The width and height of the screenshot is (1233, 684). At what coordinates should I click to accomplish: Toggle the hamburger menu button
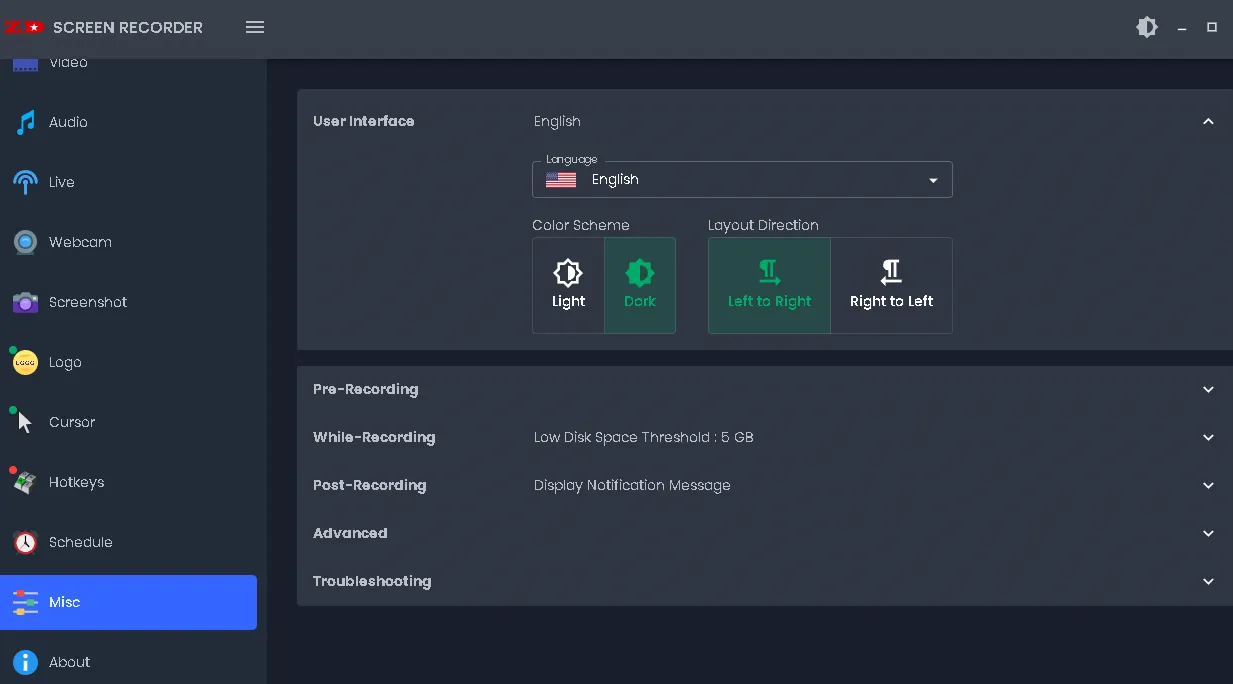click(x=255, y=27)
